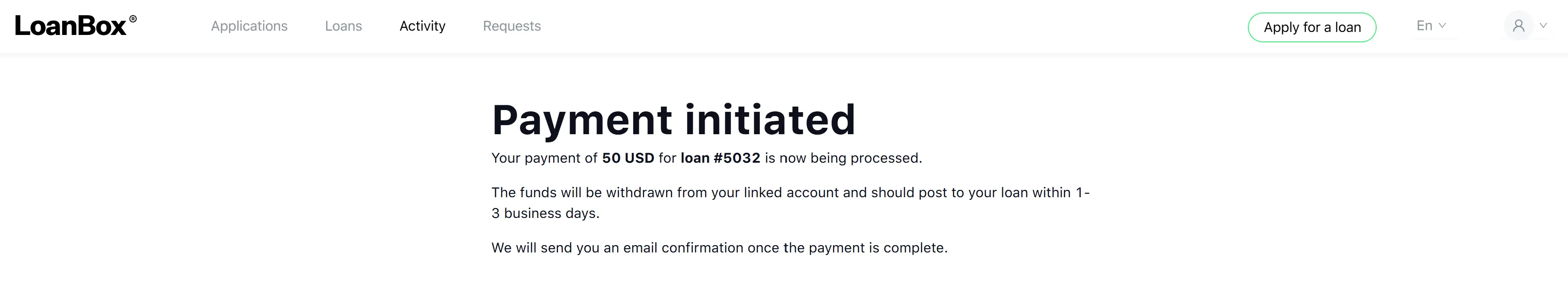
Task: Open the Requests tab
Action: (512, 26)
